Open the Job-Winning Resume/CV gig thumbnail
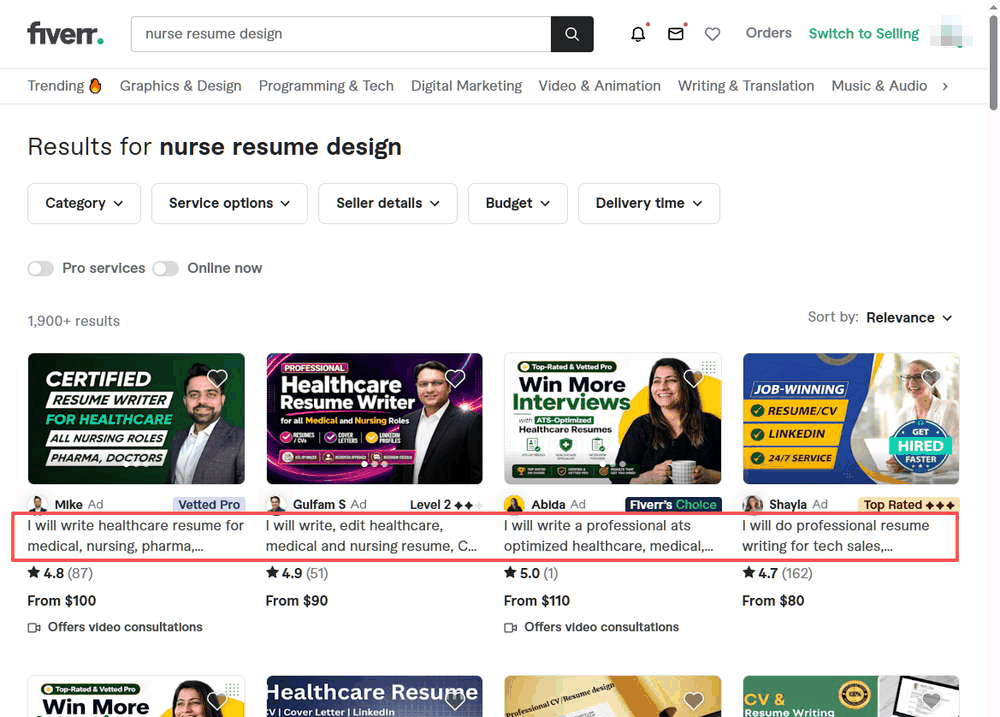 pyautogui.click(x=851, y=418)
